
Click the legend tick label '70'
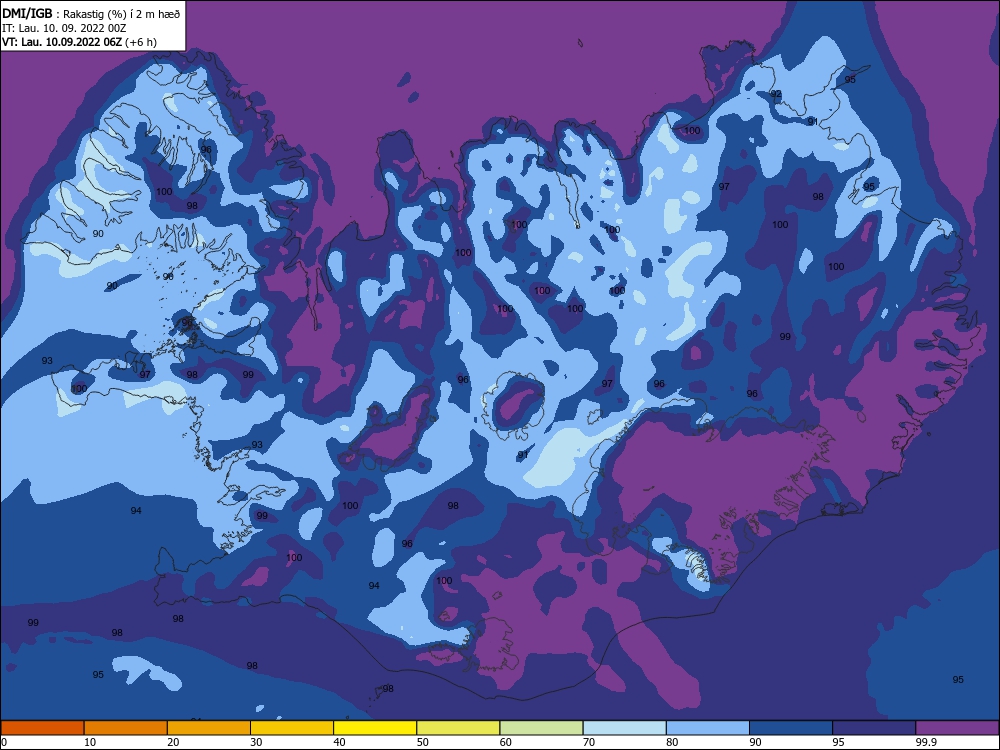pyautogui.click(x=589, y=742)
